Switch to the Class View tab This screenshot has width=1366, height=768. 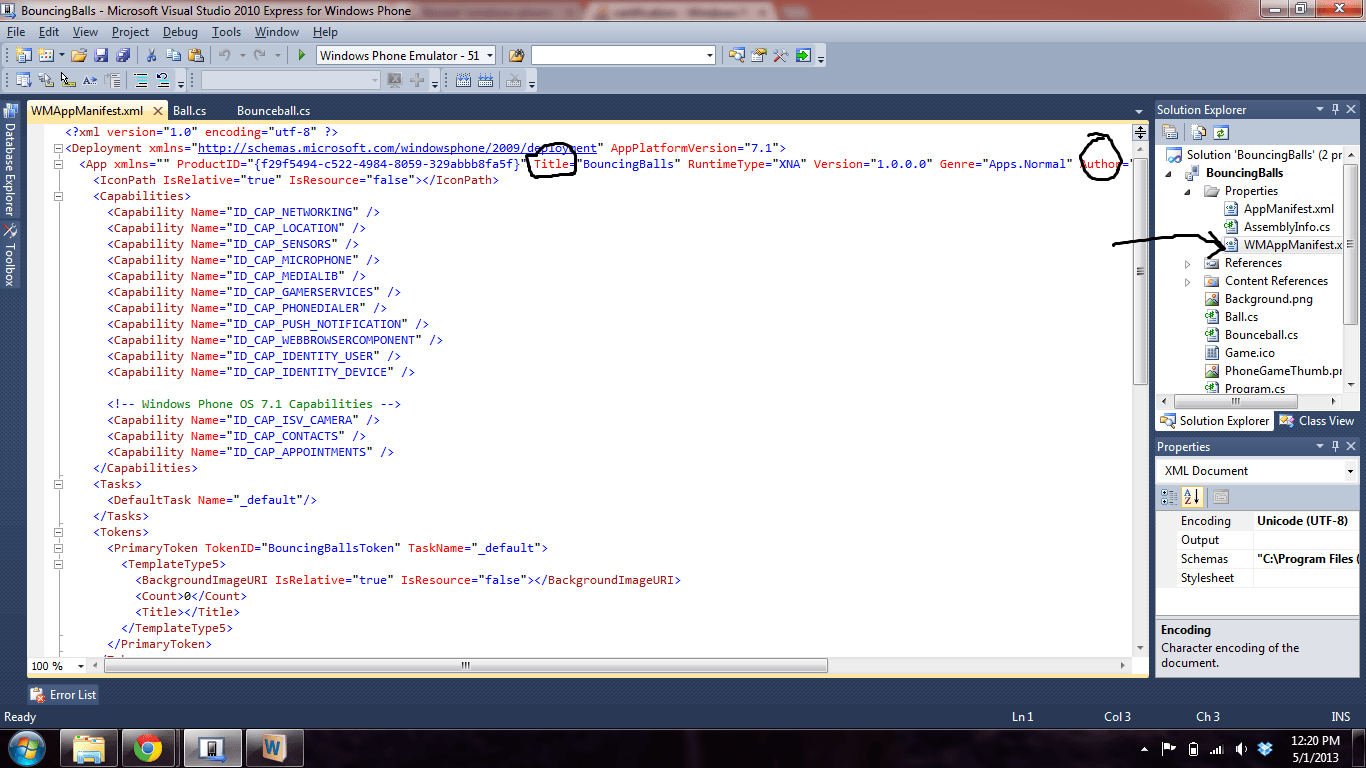(x=1317, y=421)
